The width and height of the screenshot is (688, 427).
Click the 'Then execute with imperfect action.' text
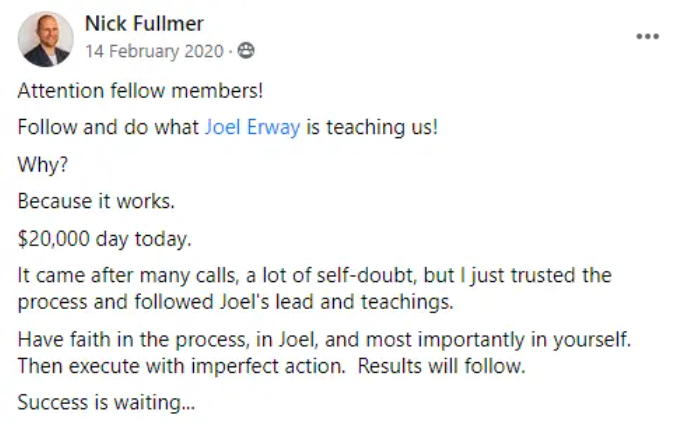pos(182,366)
